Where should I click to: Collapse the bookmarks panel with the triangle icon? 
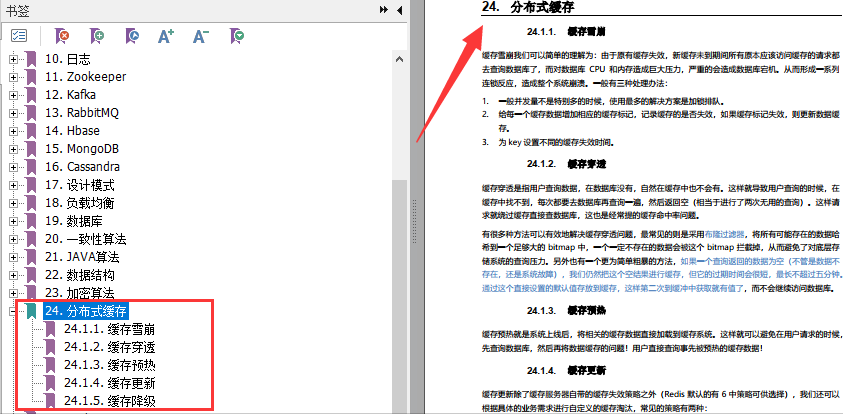click(399, 10)
